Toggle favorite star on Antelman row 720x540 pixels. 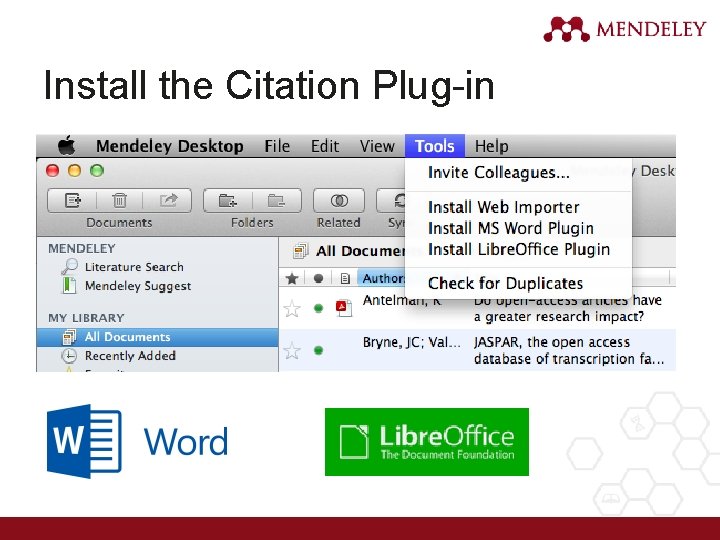point(292,308)
